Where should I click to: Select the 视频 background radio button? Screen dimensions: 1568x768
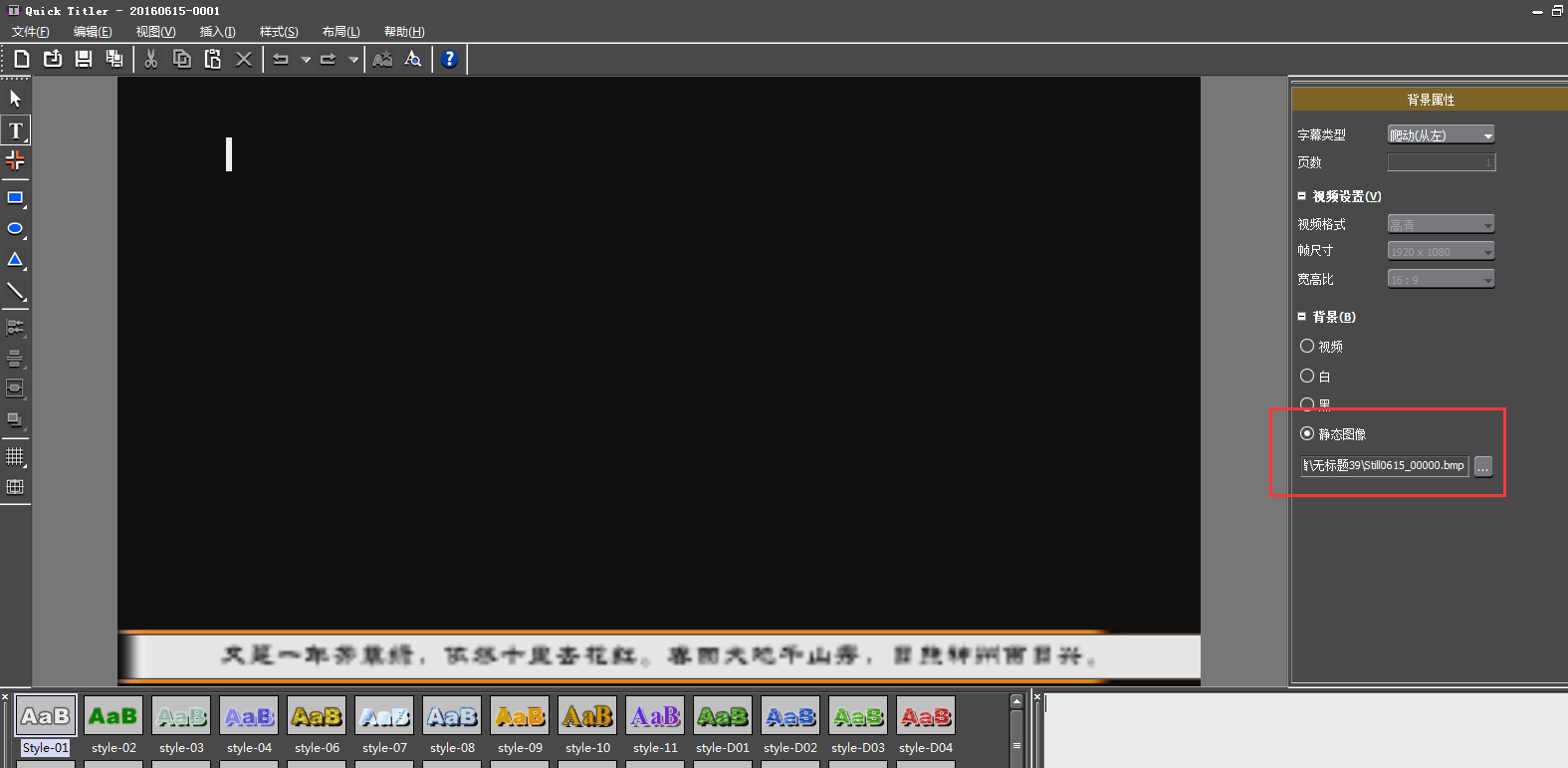coord(1307,346)
